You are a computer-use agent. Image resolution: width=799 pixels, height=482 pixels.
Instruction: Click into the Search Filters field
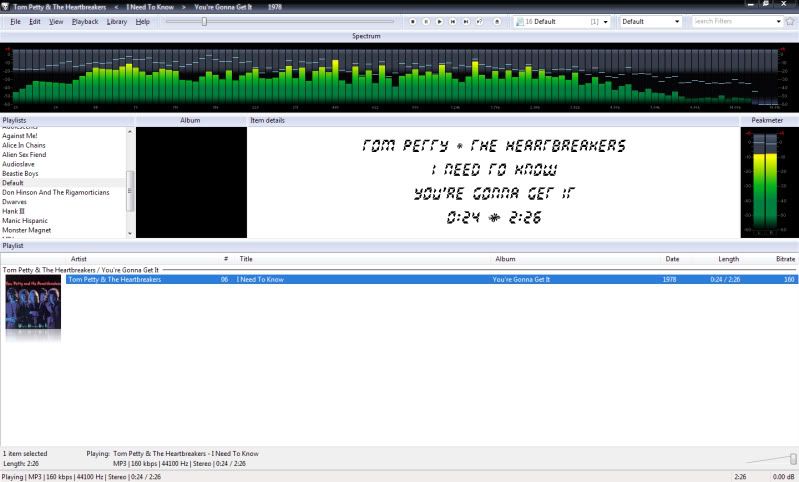pyautogui.click(x=733, y=21)
